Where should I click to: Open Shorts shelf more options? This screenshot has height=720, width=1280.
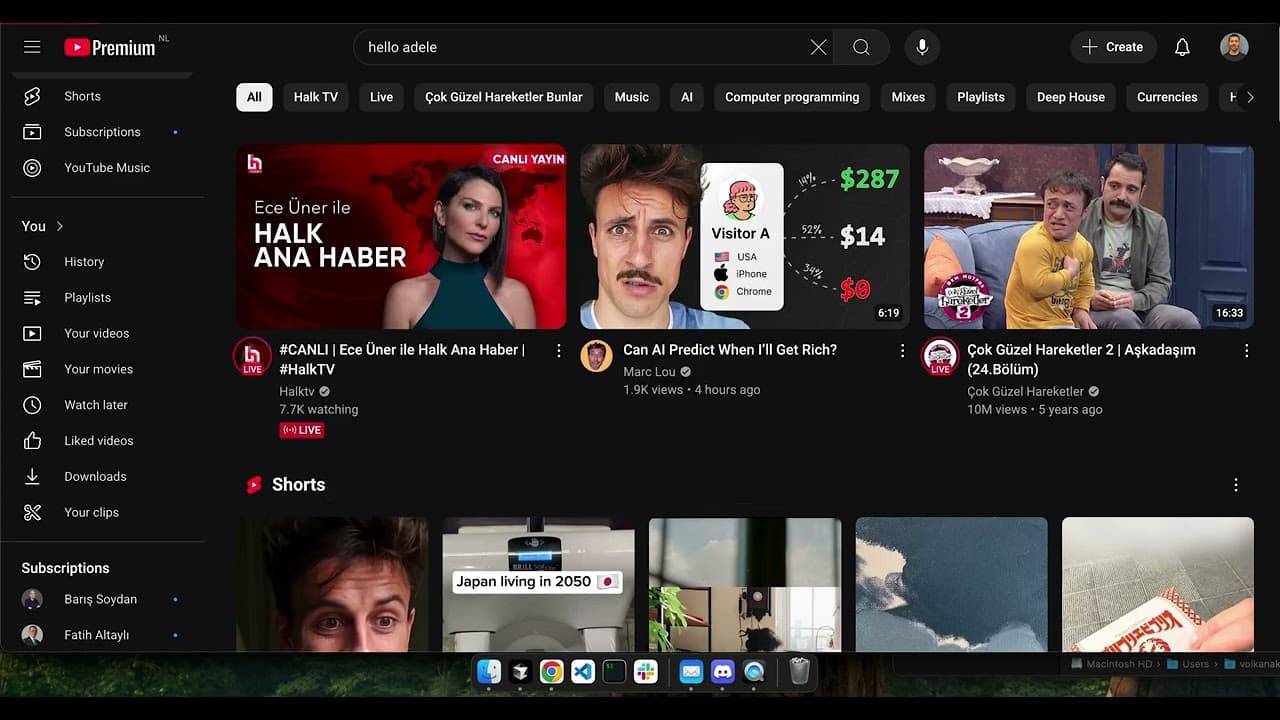pyautogui.click(x=1236, y=485)
